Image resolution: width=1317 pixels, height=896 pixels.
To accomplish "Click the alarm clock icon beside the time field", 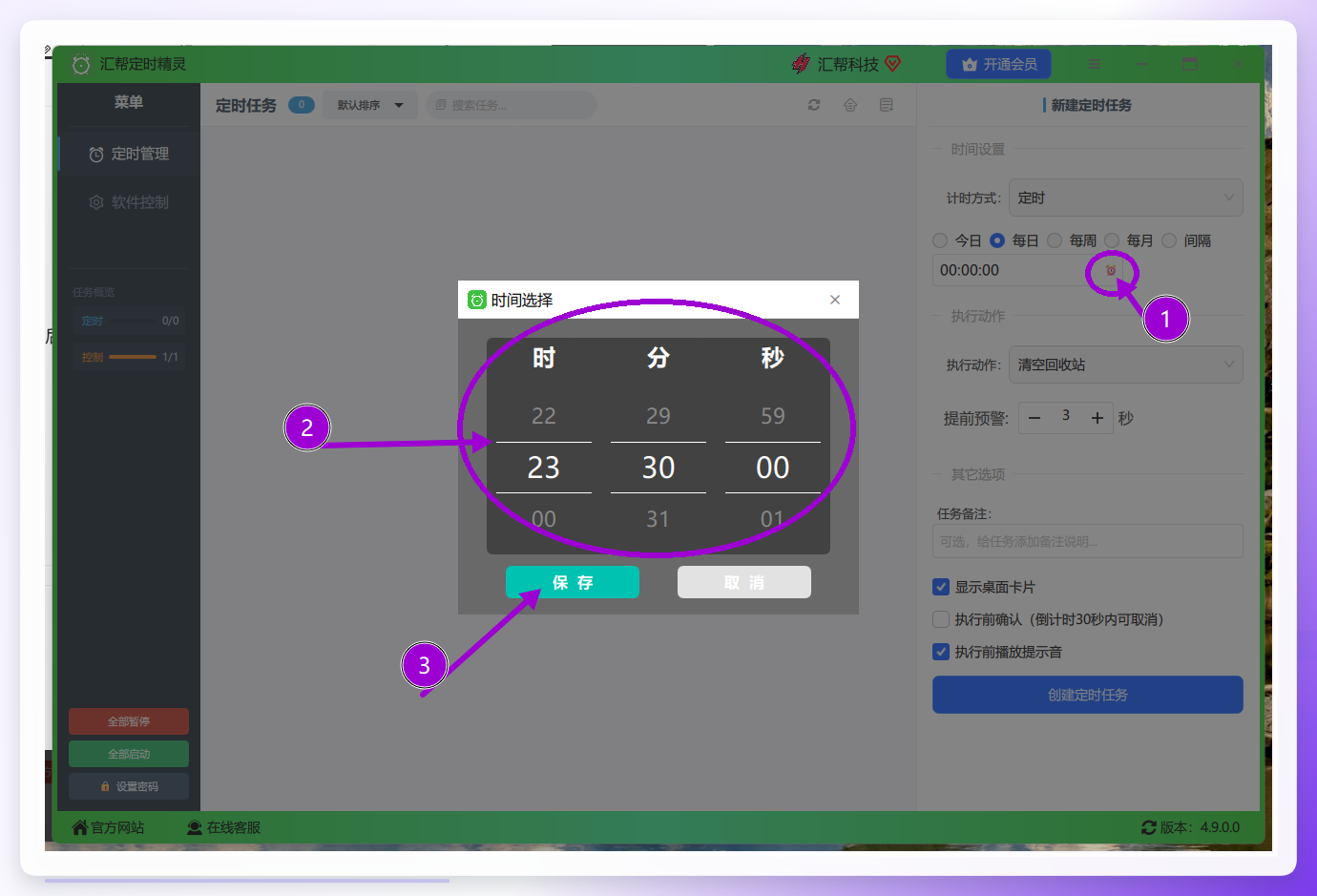I will click(x=1111, y=271).
